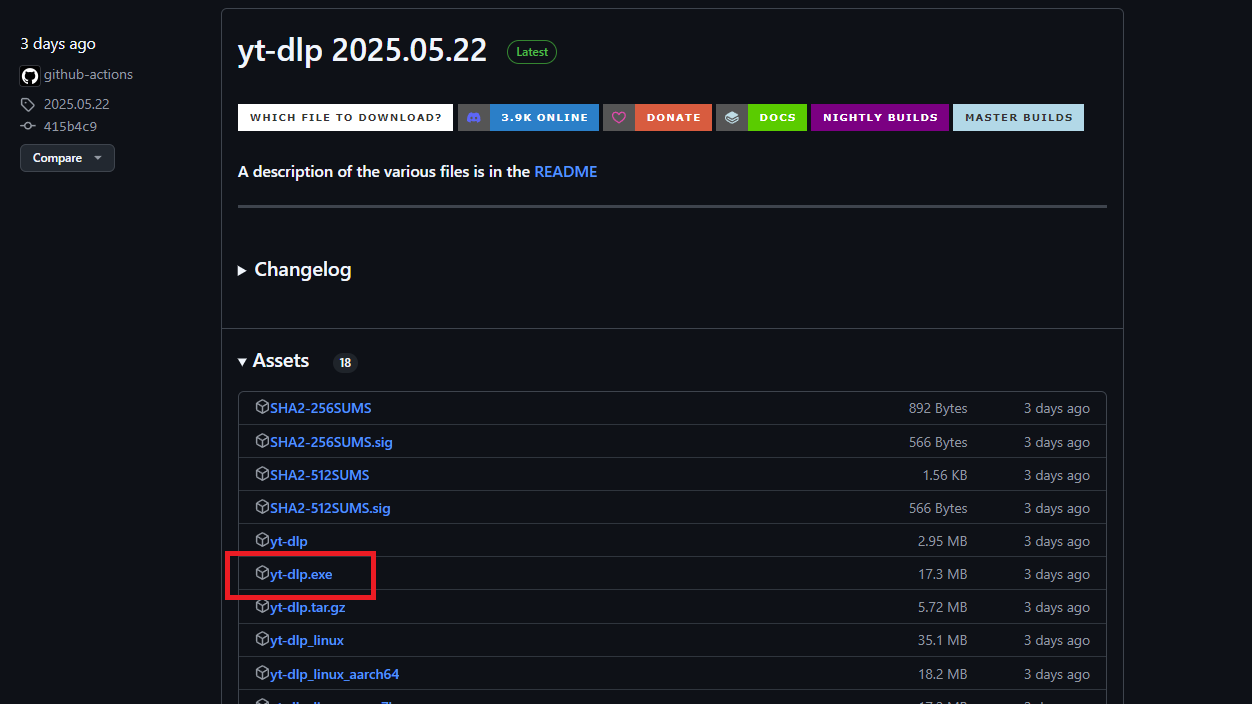The image size is (1252, 704).
Task: Click the stacked-layers icon on the Docs badge
Action: 732,118
